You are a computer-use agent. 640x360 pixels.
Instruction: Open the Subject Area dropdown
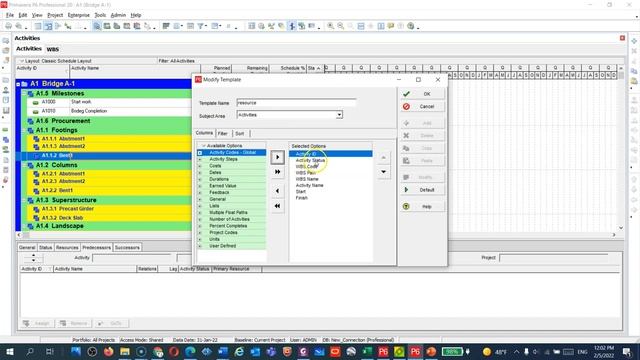pos(339,115)
